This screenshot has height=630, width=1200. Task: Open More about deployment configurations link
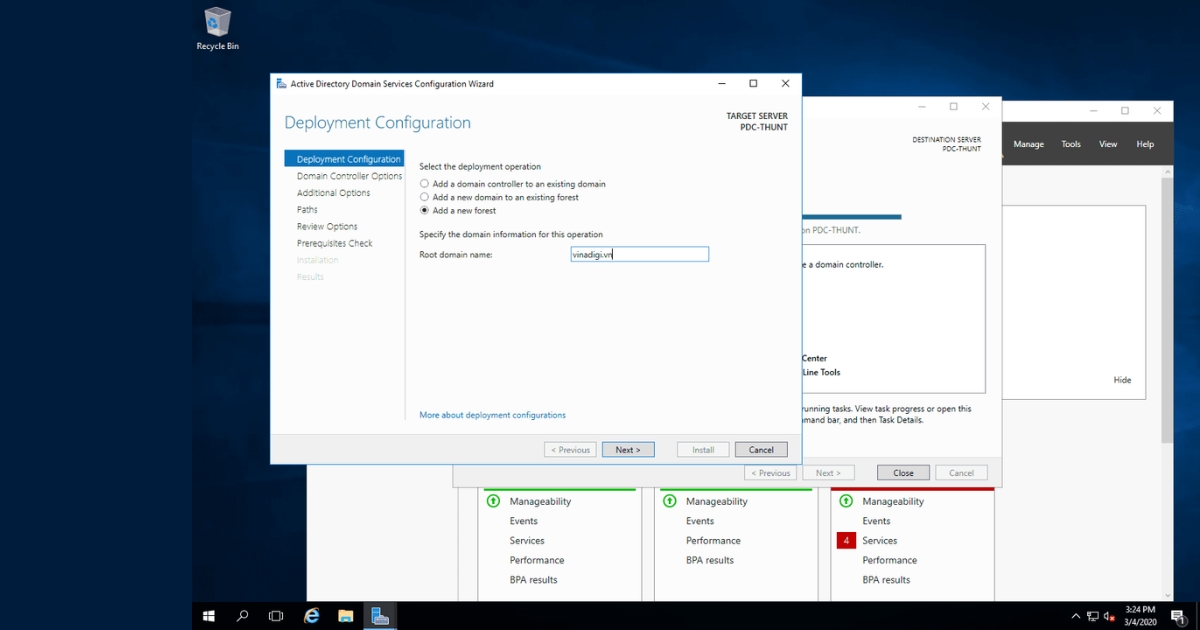[x=492, y=414]
